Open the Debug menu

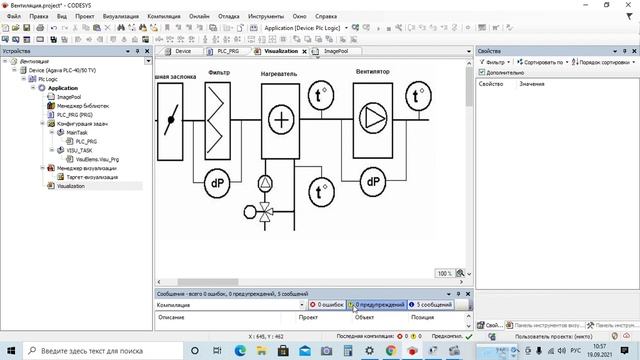[228, 16]
